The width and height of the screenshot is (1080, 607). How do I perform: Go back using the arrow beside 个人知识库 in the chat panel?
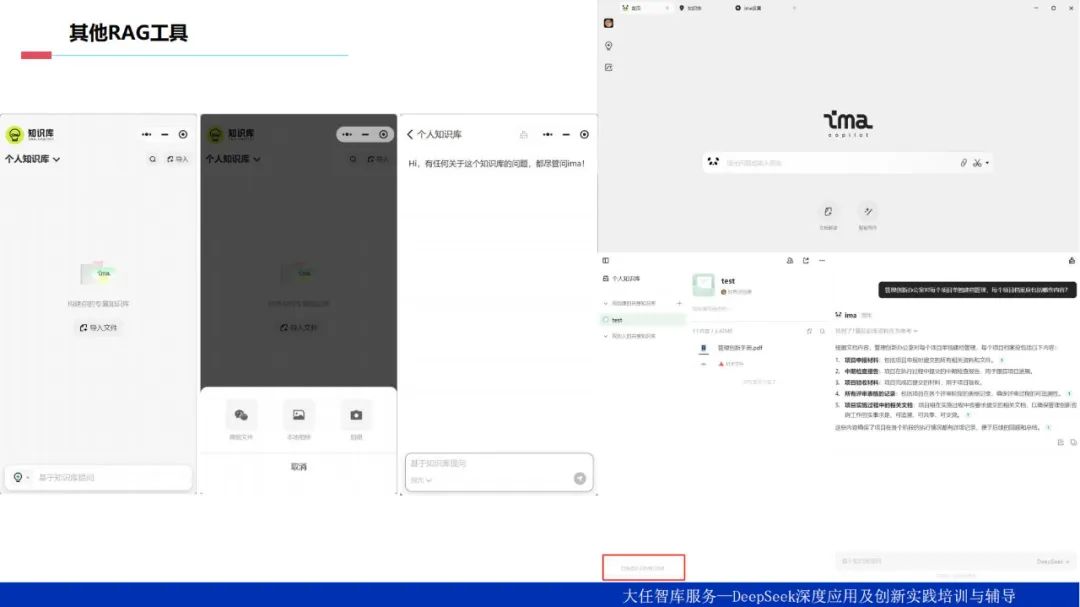410,134
